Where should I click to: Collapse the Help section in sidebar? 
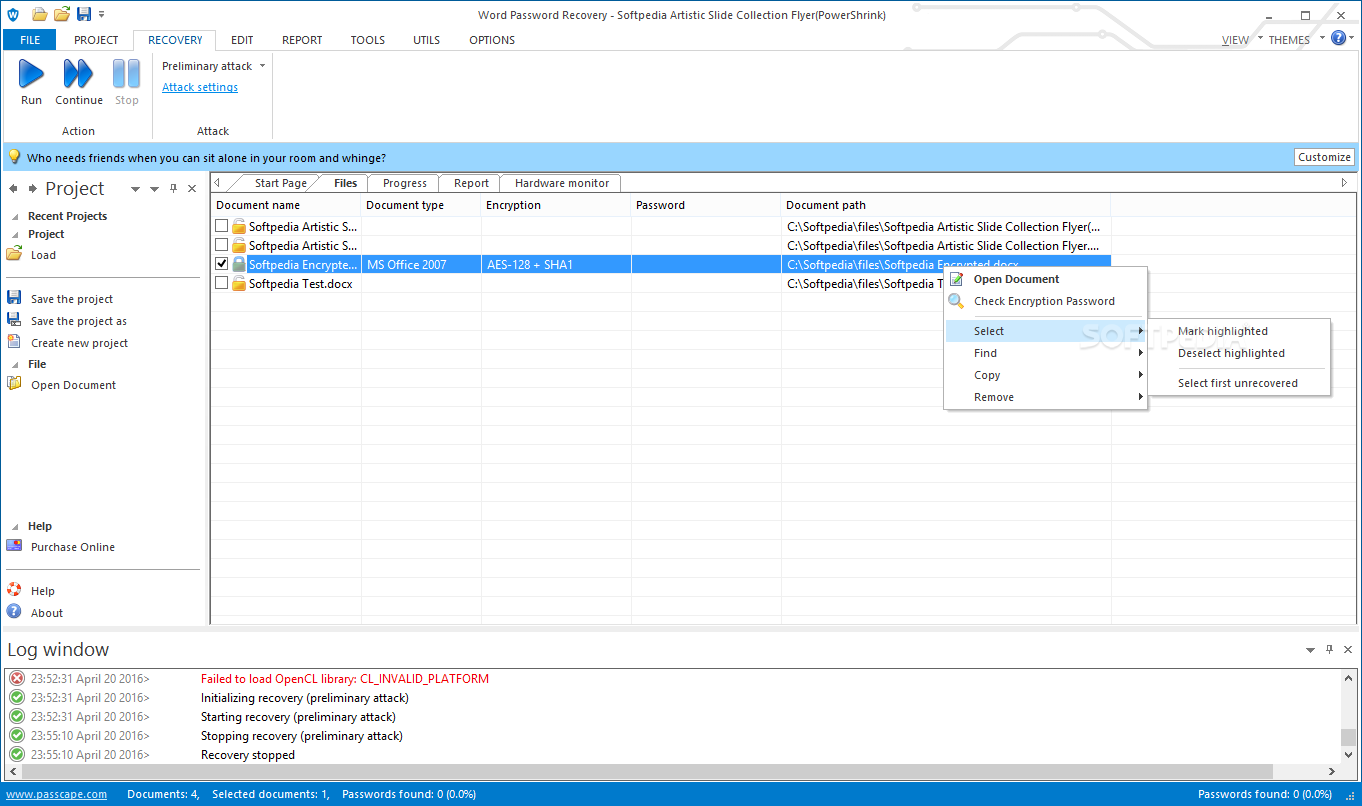(x=15, y=526)
